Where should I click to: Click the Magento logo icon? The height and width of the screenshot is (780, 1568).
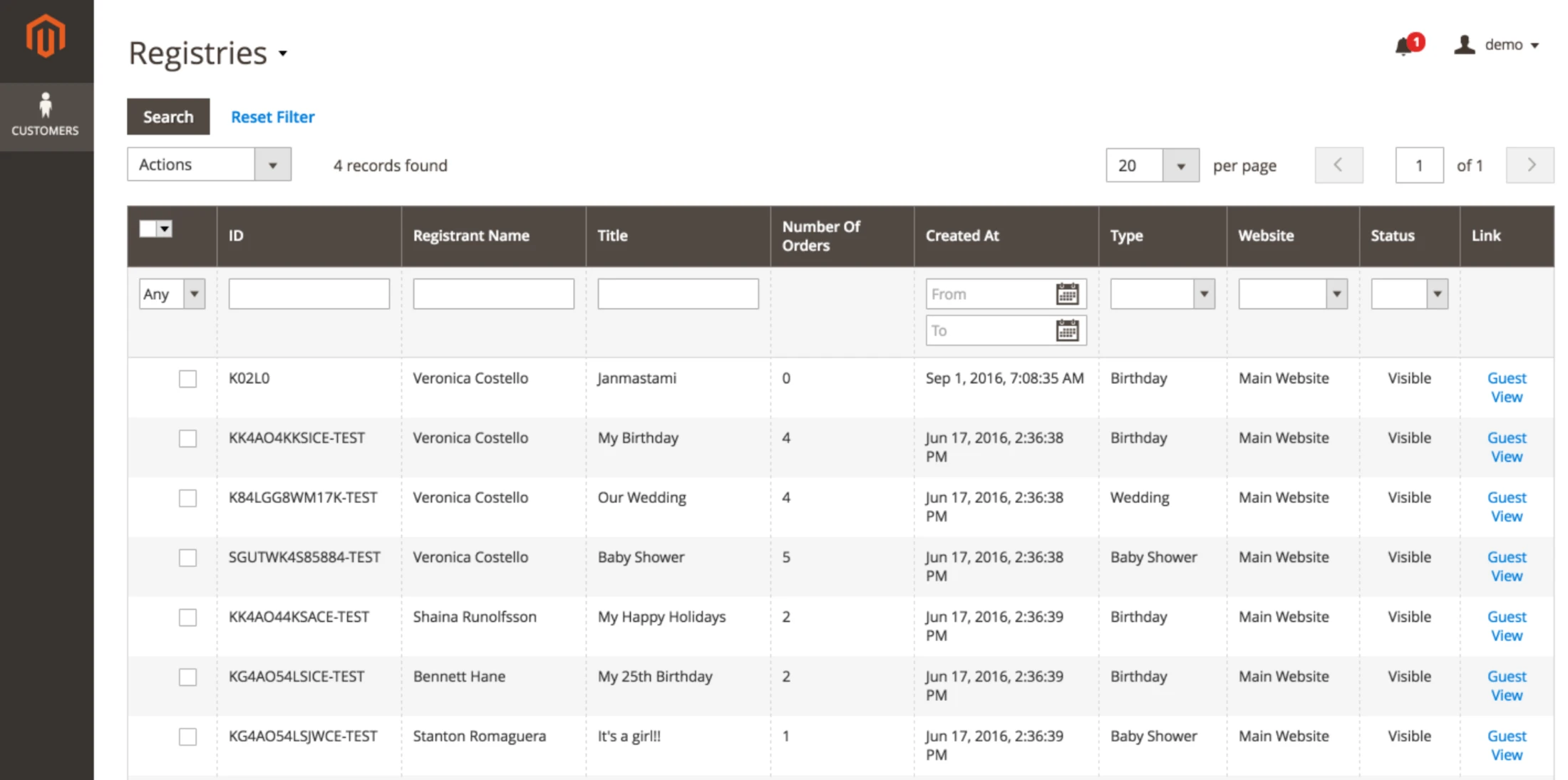pos(46,36)
